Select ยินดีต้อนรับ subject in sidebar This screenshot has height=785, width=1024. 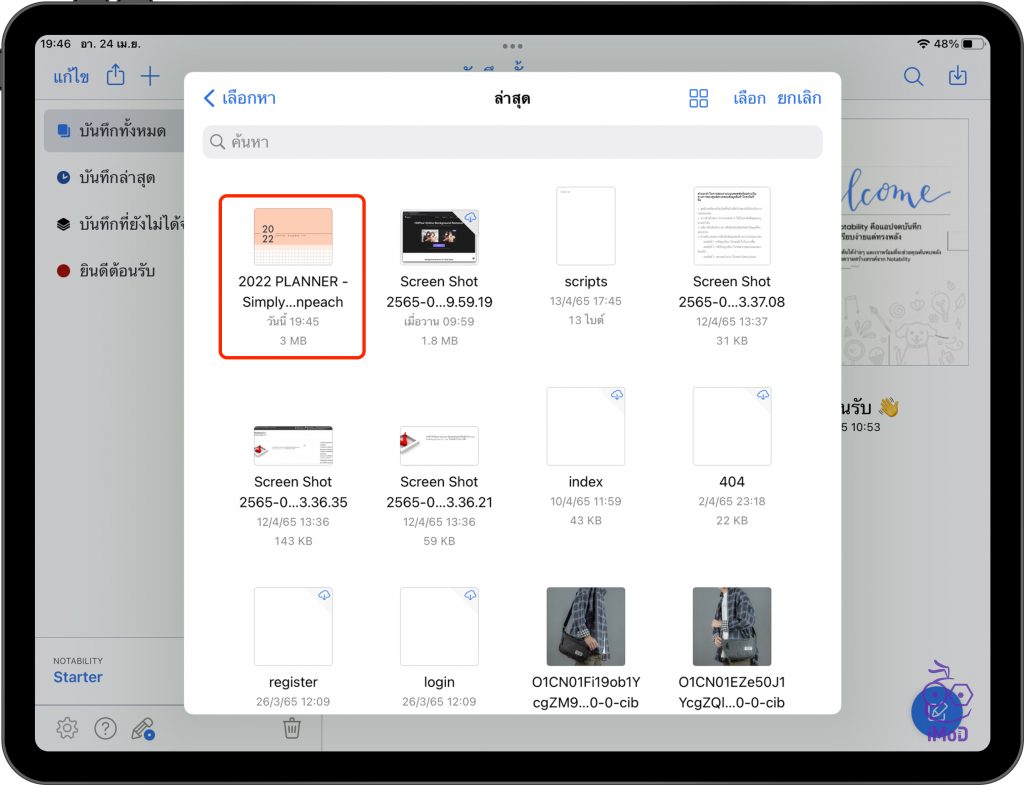point(116,271)
